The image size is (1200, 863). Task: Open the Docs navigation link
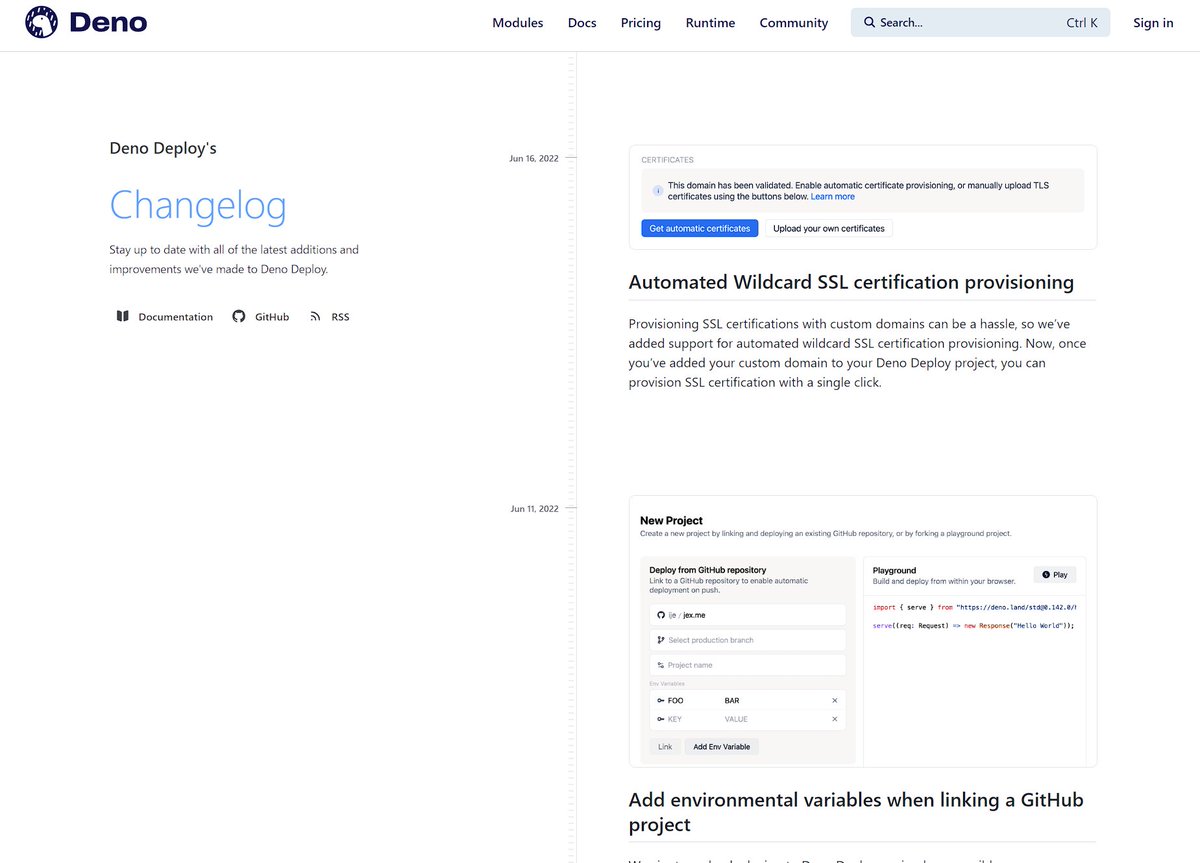[x=582, y=23]
